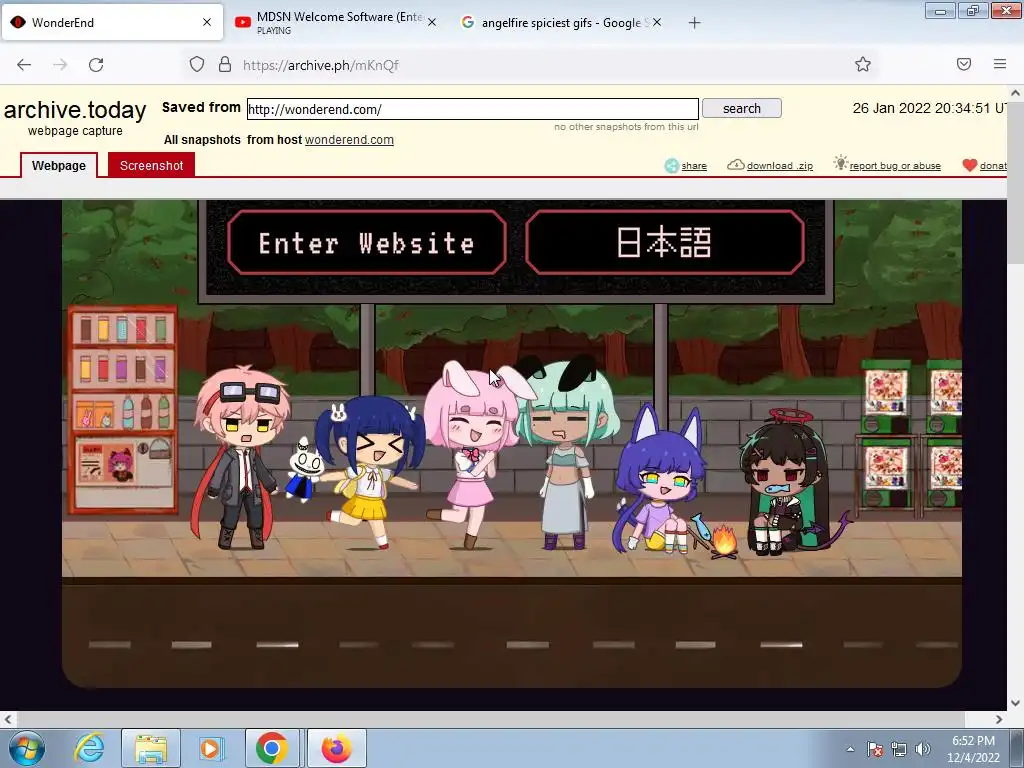1024x768 pixels.
Task: Open the wonderend.com host link
Action: pos(349,140)
